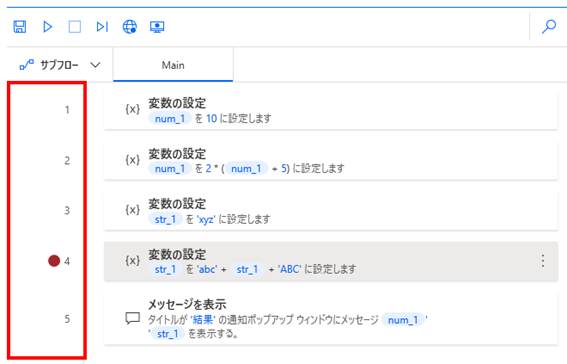Select action 1 setting num_1 to 10
Screen dimensions: 567x364
click(x=331, y=110)
